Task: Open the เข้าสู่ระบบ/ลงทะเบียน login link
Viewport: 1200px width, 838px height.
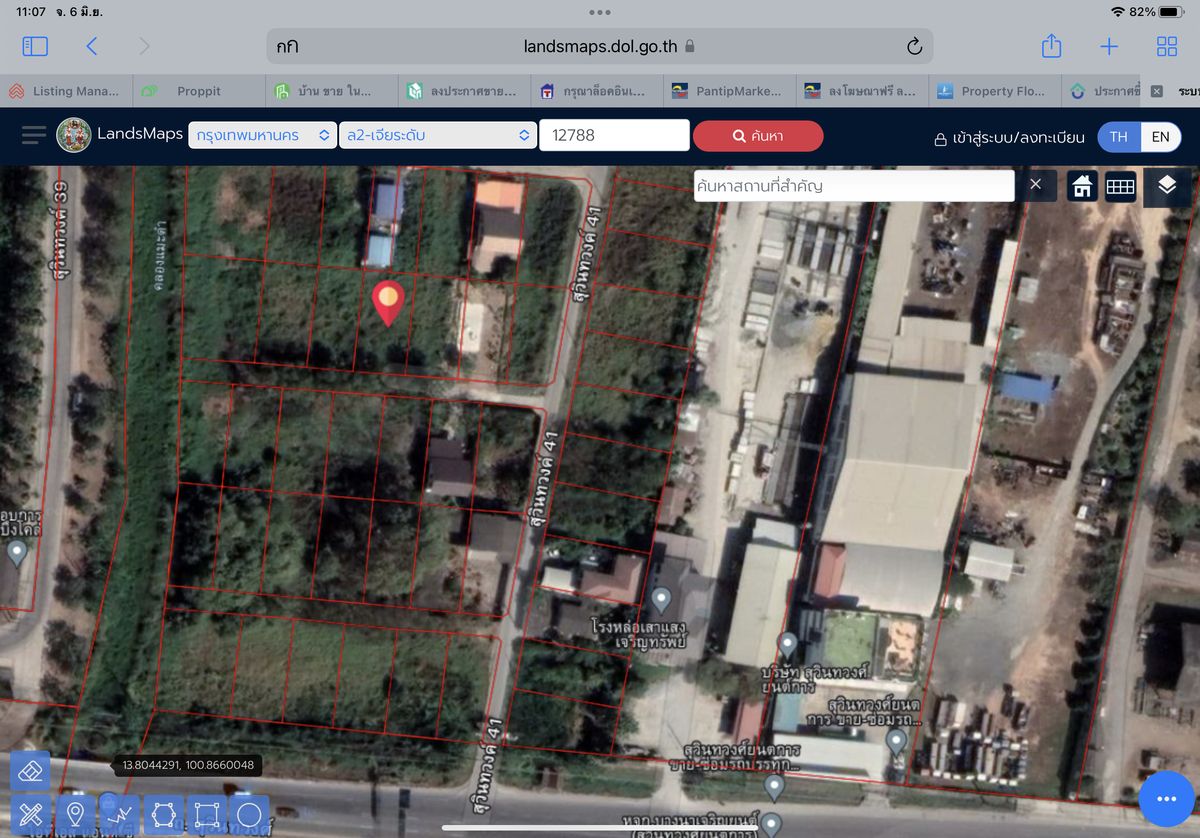Action: click(1009, 137)
